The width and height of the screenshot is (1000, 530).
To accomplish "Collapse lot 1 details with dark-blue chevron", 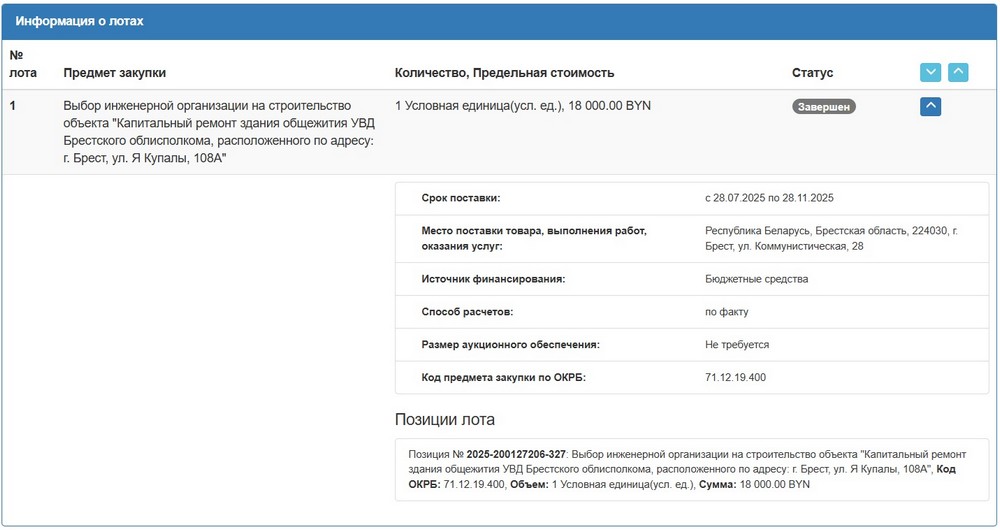I will point(930,106).
